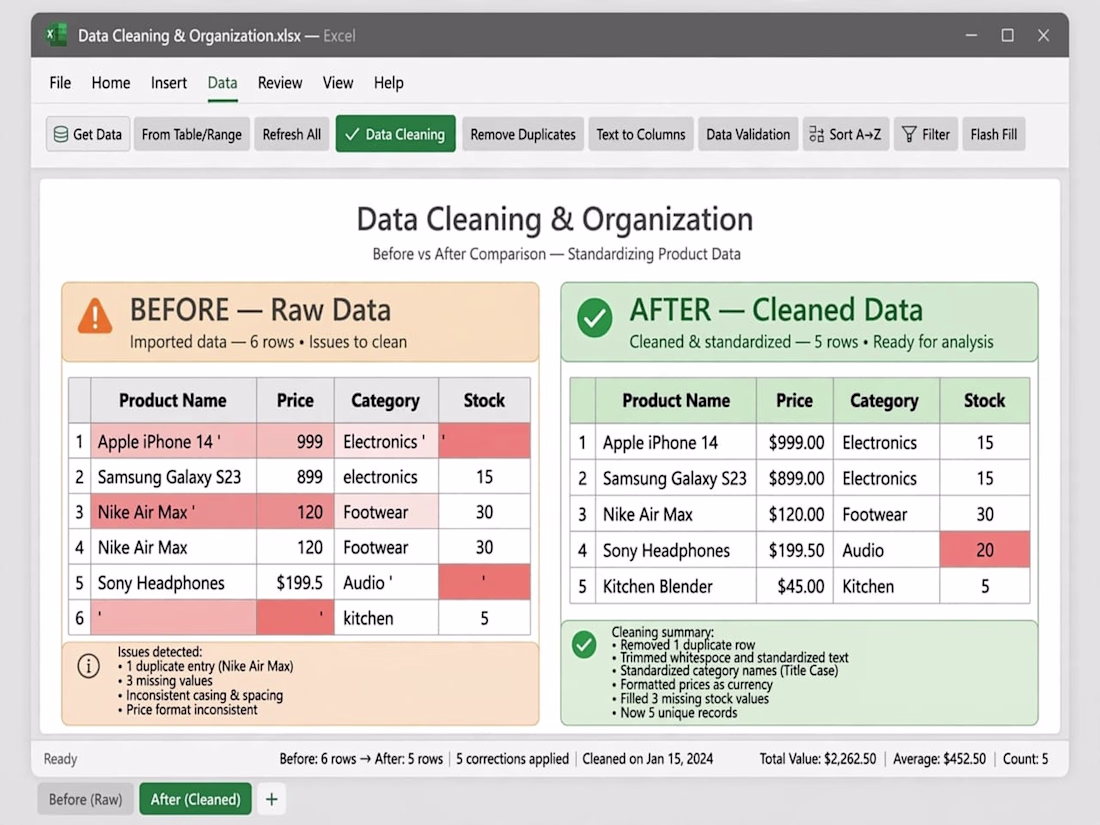
Task: Switch to the Review tab
Action: pyautogui.click(x=280, y=83)
